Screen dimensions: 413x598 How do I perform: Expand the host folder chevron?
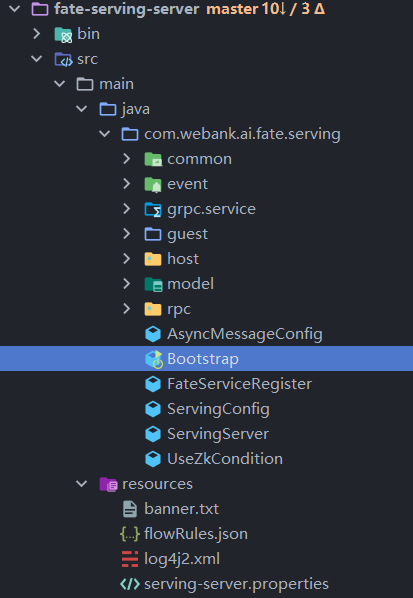[127, 259]
